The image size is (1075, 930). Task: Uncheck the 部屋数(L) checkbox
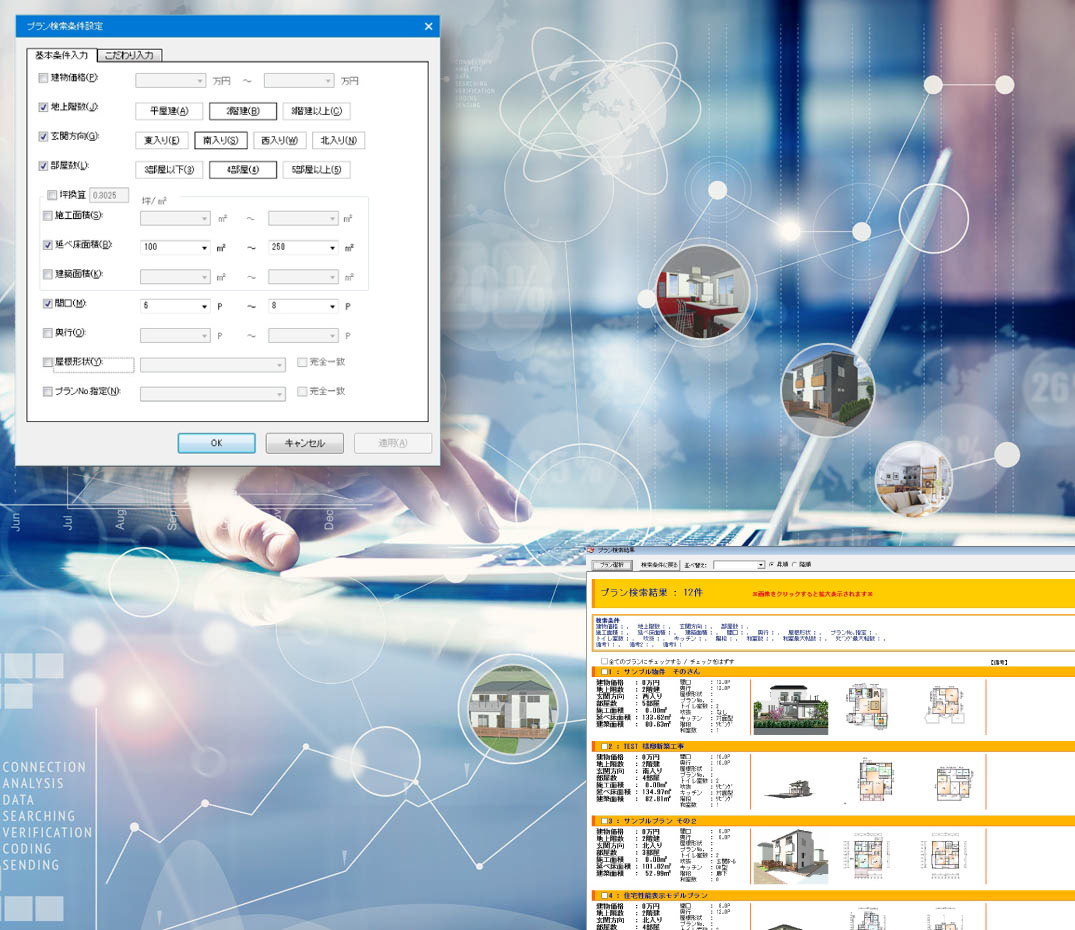pos(43,166)
